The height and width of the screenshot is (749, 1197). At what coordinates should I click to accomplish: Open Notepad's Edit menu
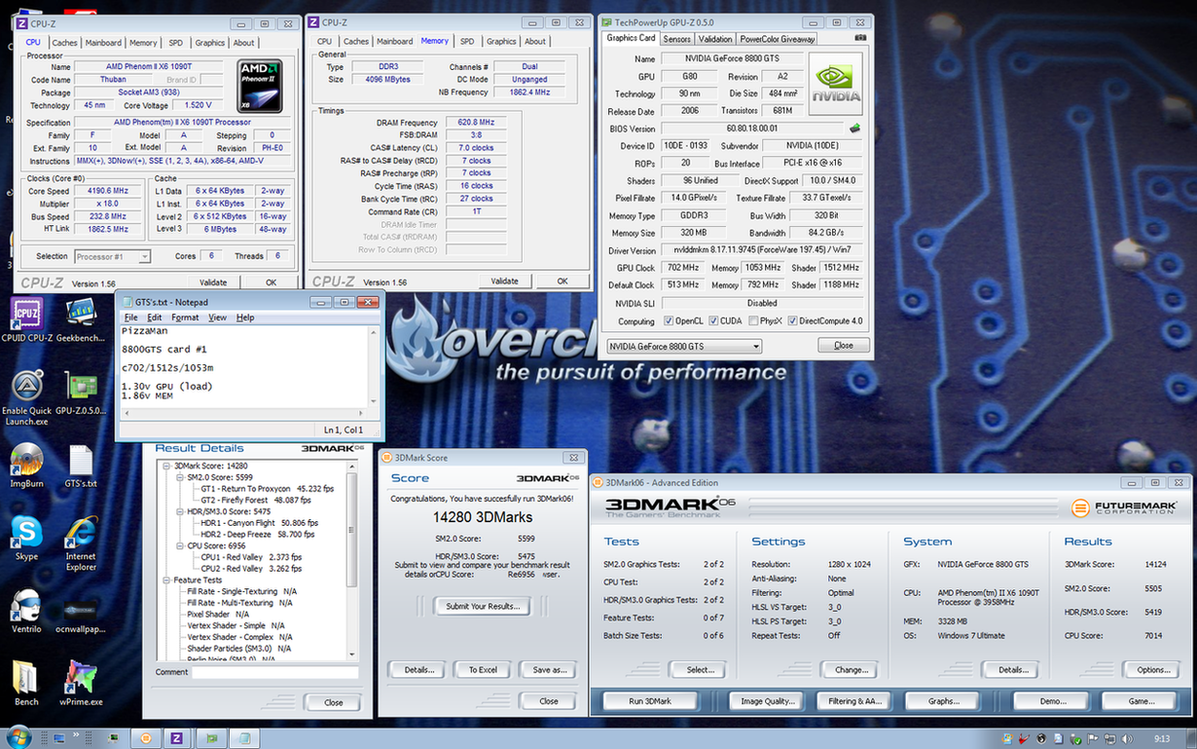pyautogui.click(x=154, y=318)
